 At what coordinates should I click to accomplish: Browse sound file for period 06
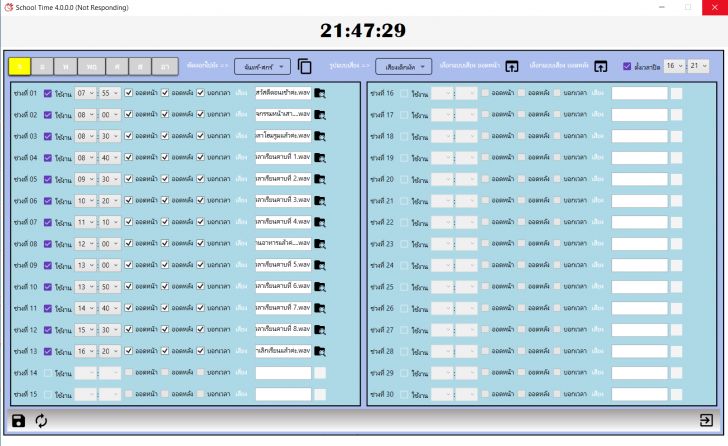pyautogui.click(x=320, y=200)
